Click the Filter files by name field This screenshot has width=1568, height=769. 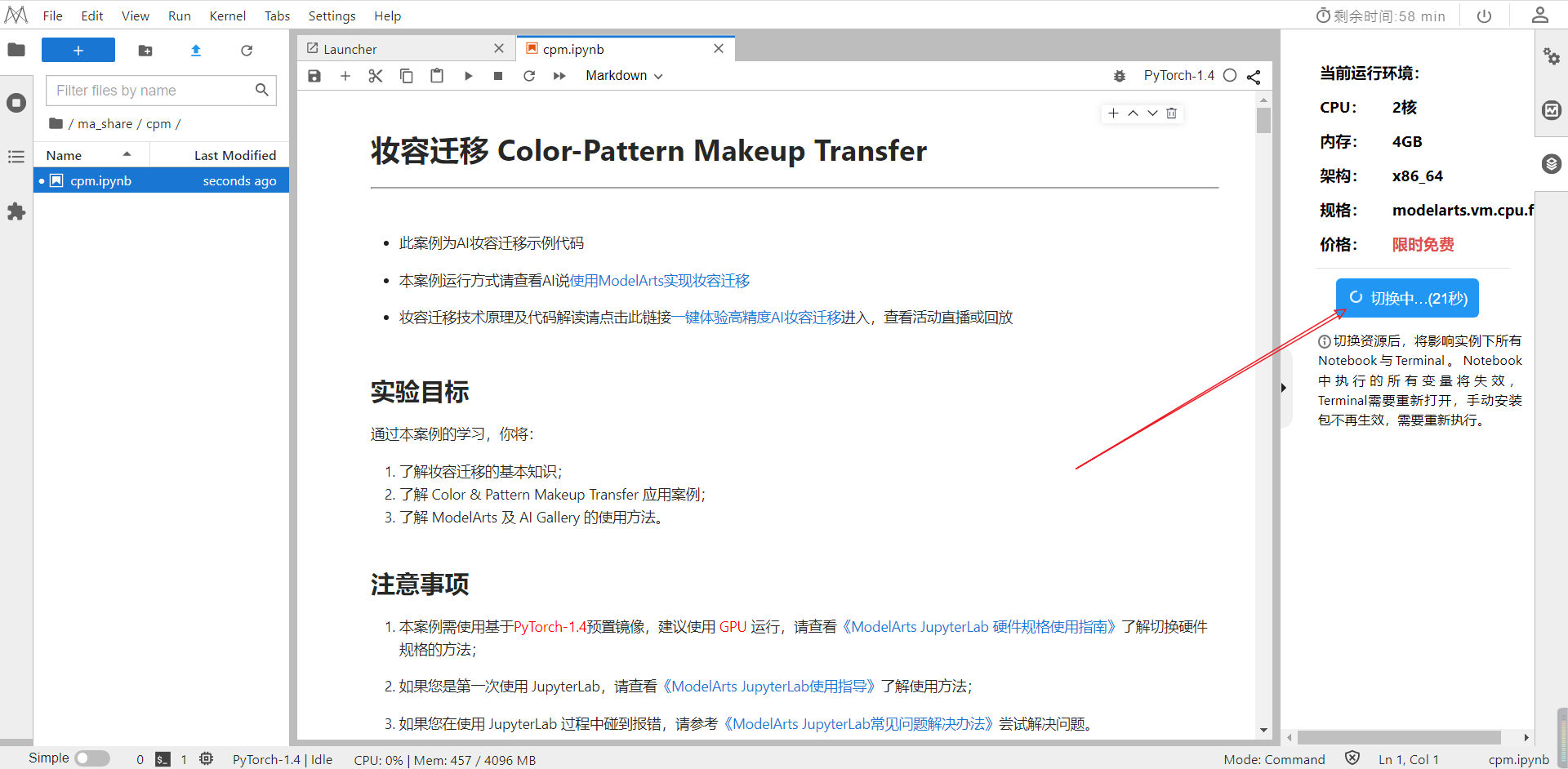pos(161,91)
